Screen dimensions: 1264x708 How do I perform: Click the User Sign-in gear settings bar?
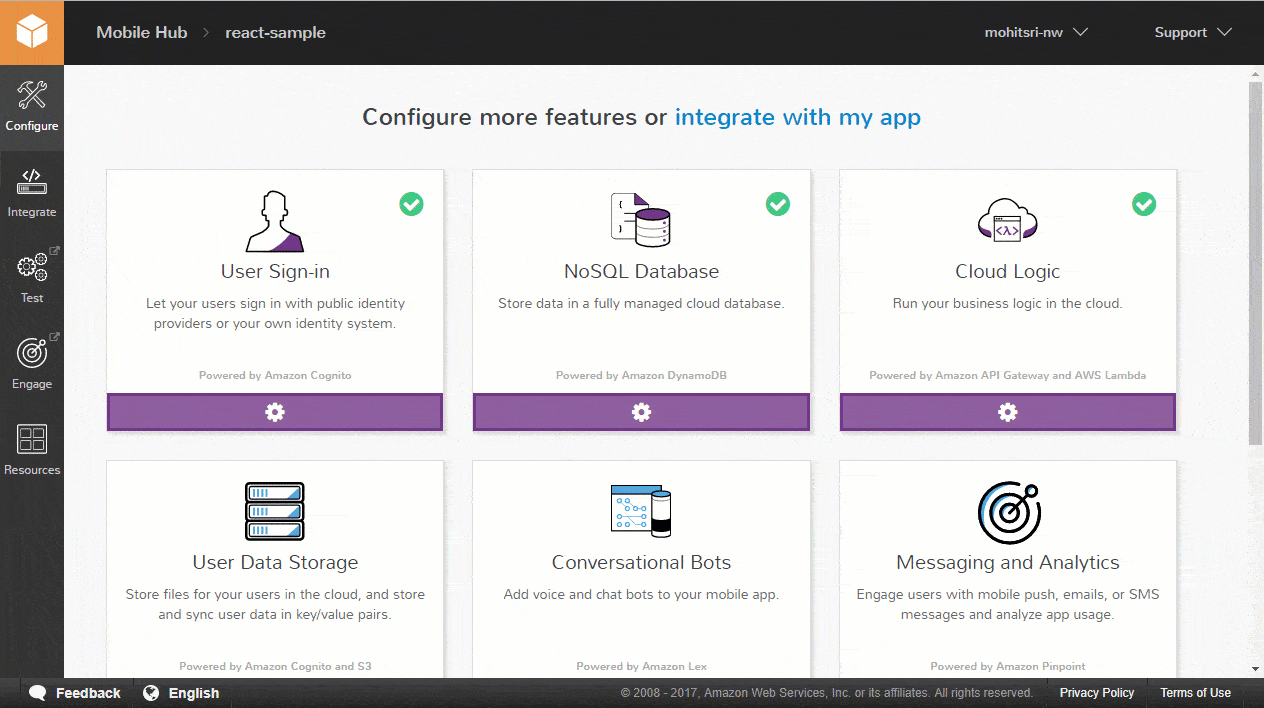tap(275, 412)
